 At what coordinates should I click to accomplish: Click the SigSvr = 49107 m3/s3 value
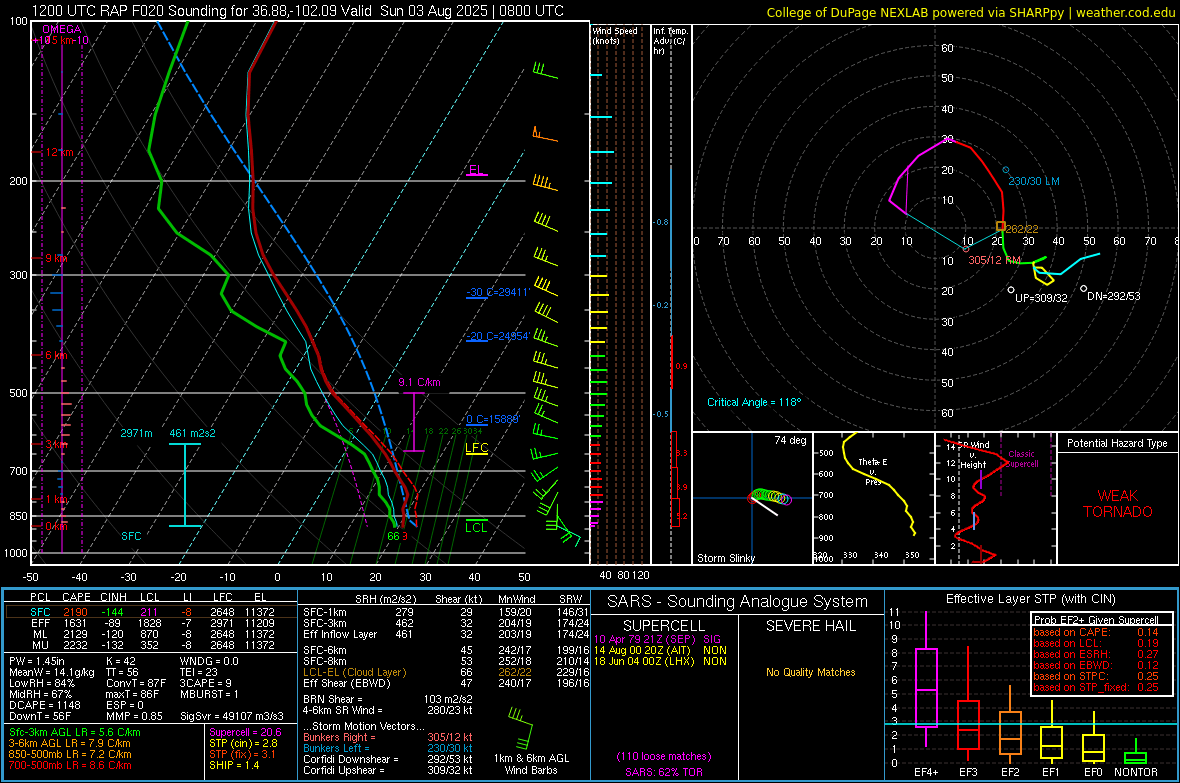coord(231,716)
